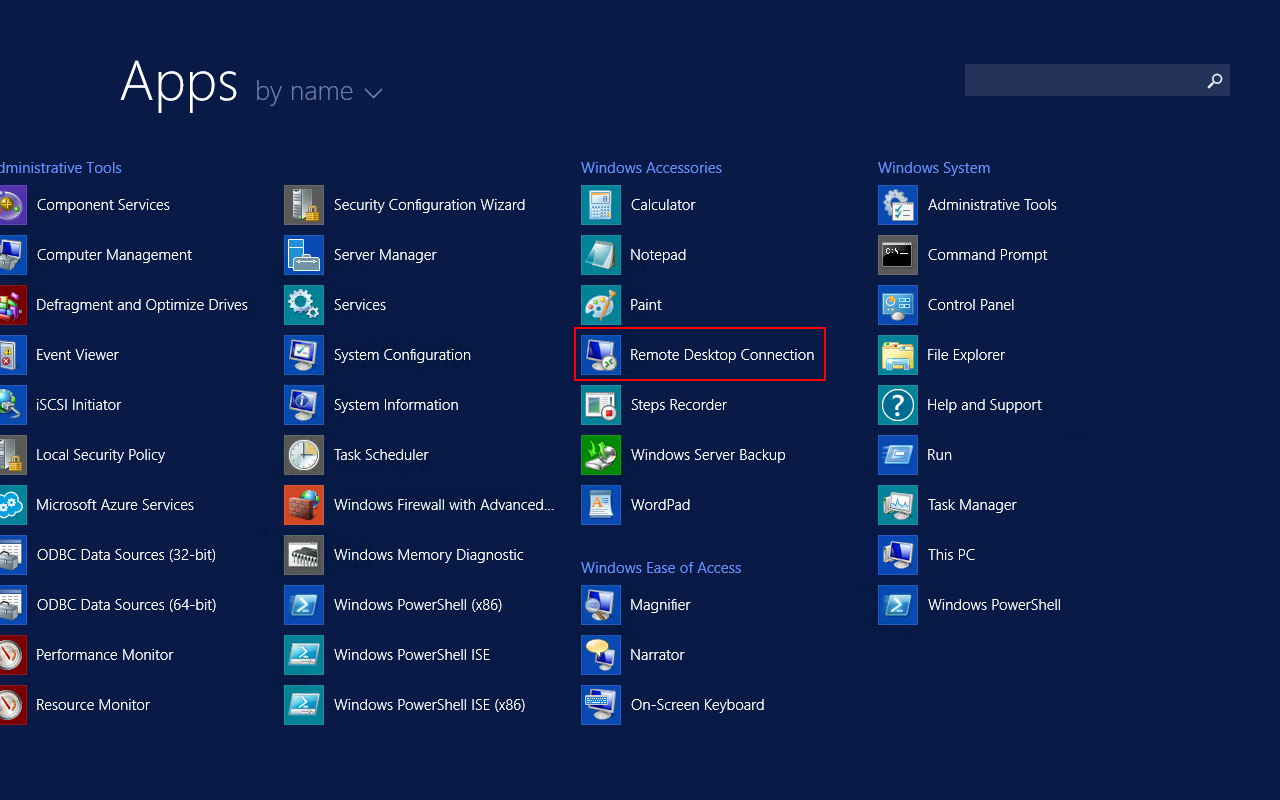The image size is (1280, 800).
Task: Click 'ODBC Data Sources (64-bit)' label
Action: coord(126,605)
